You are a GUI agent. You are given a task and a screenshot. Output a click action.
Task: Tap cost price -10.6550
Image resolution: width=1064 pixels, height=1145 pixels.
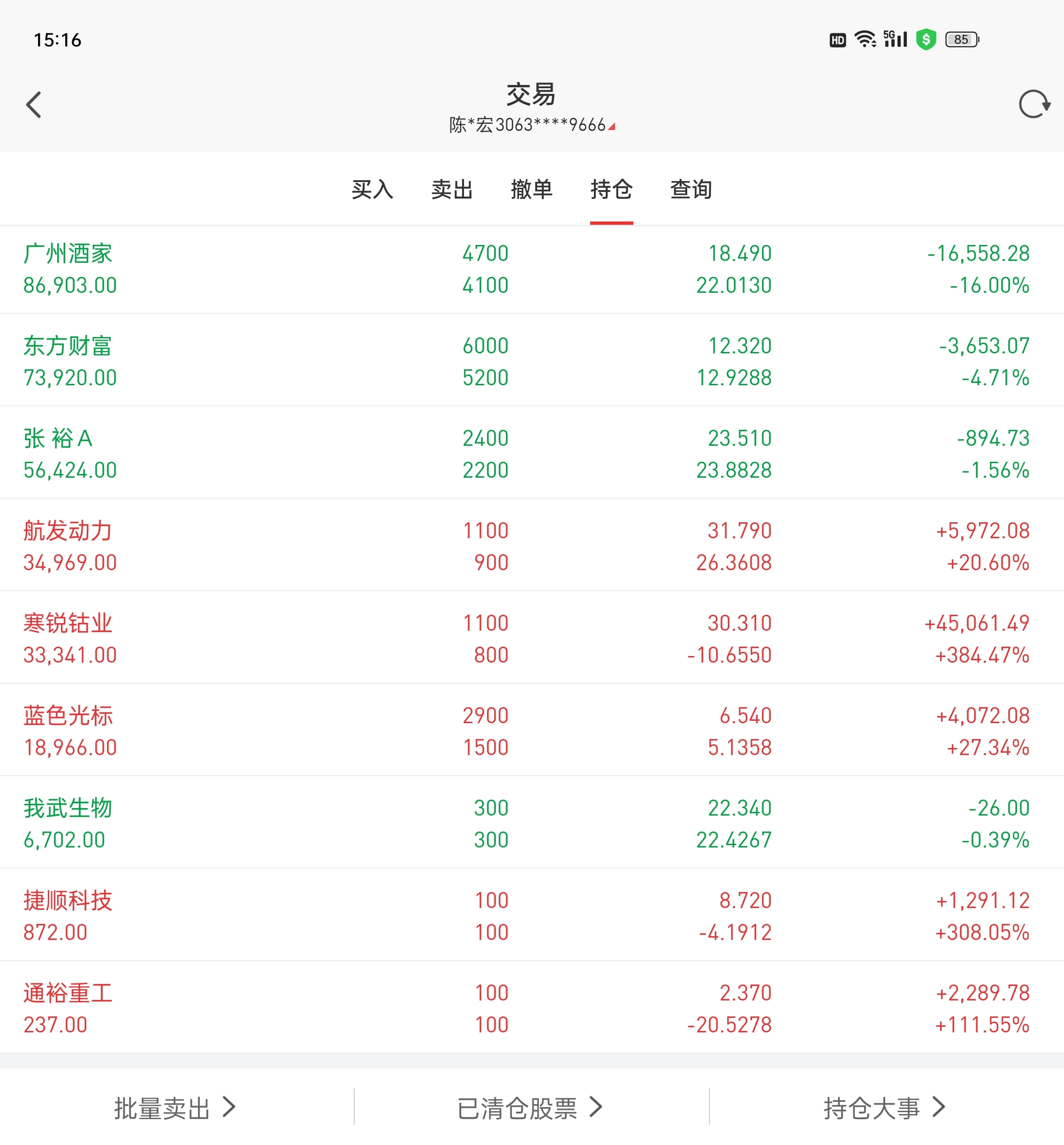coord(730,656)
